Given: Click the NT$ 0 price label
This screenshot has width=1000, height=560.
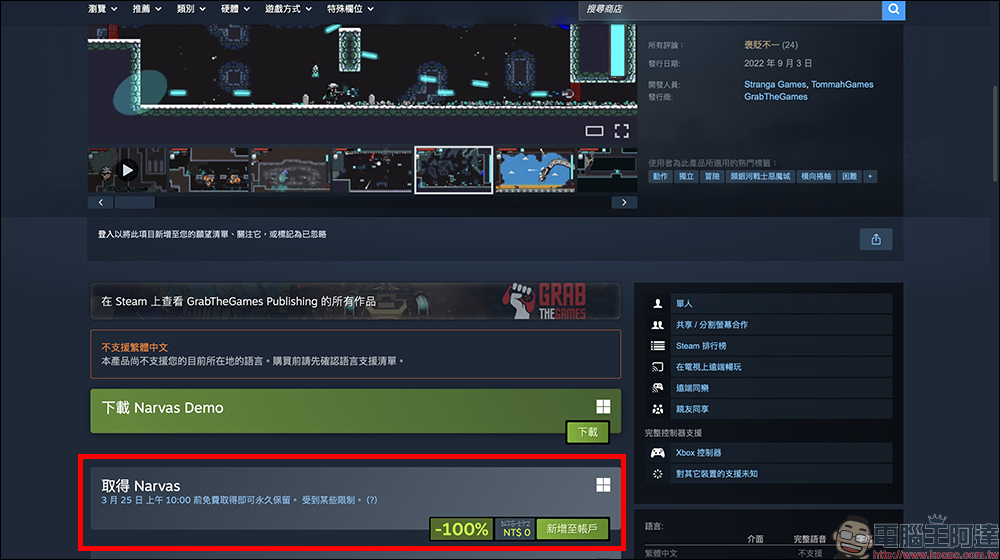Looking at the screenshot, I should 516,532.
